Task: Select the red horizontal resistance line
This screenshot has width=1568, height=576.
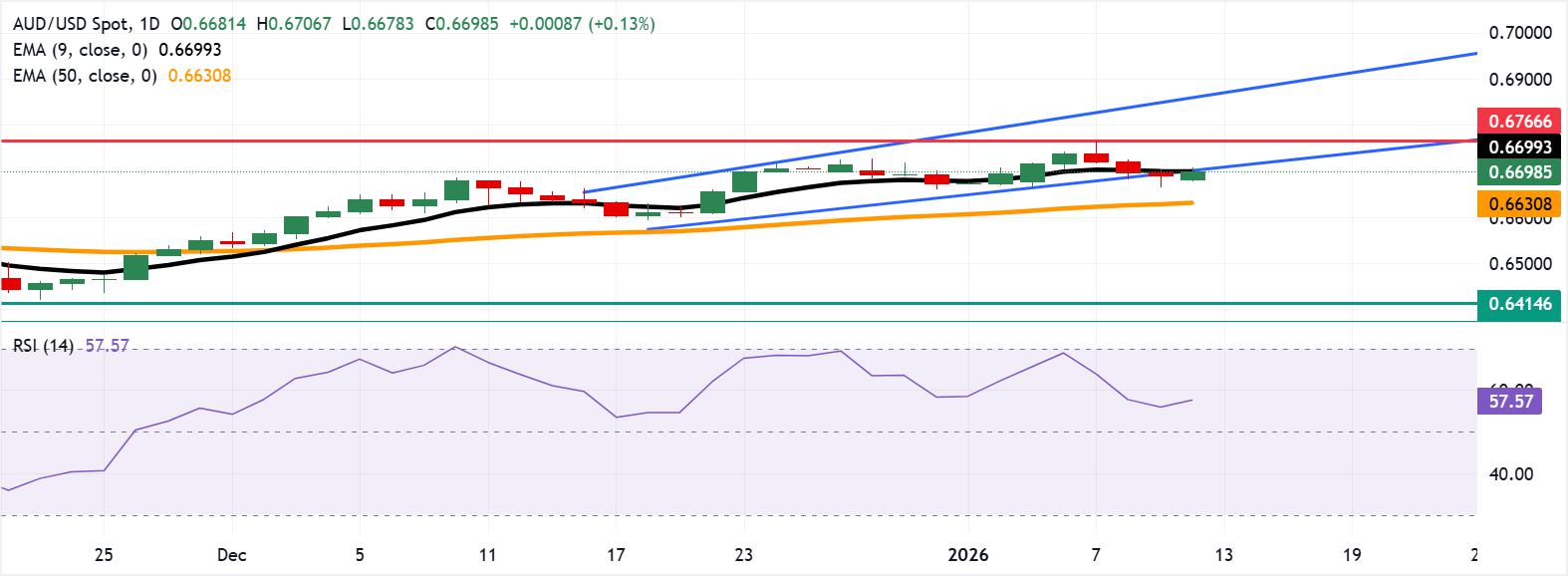Action: coord(737,142)
